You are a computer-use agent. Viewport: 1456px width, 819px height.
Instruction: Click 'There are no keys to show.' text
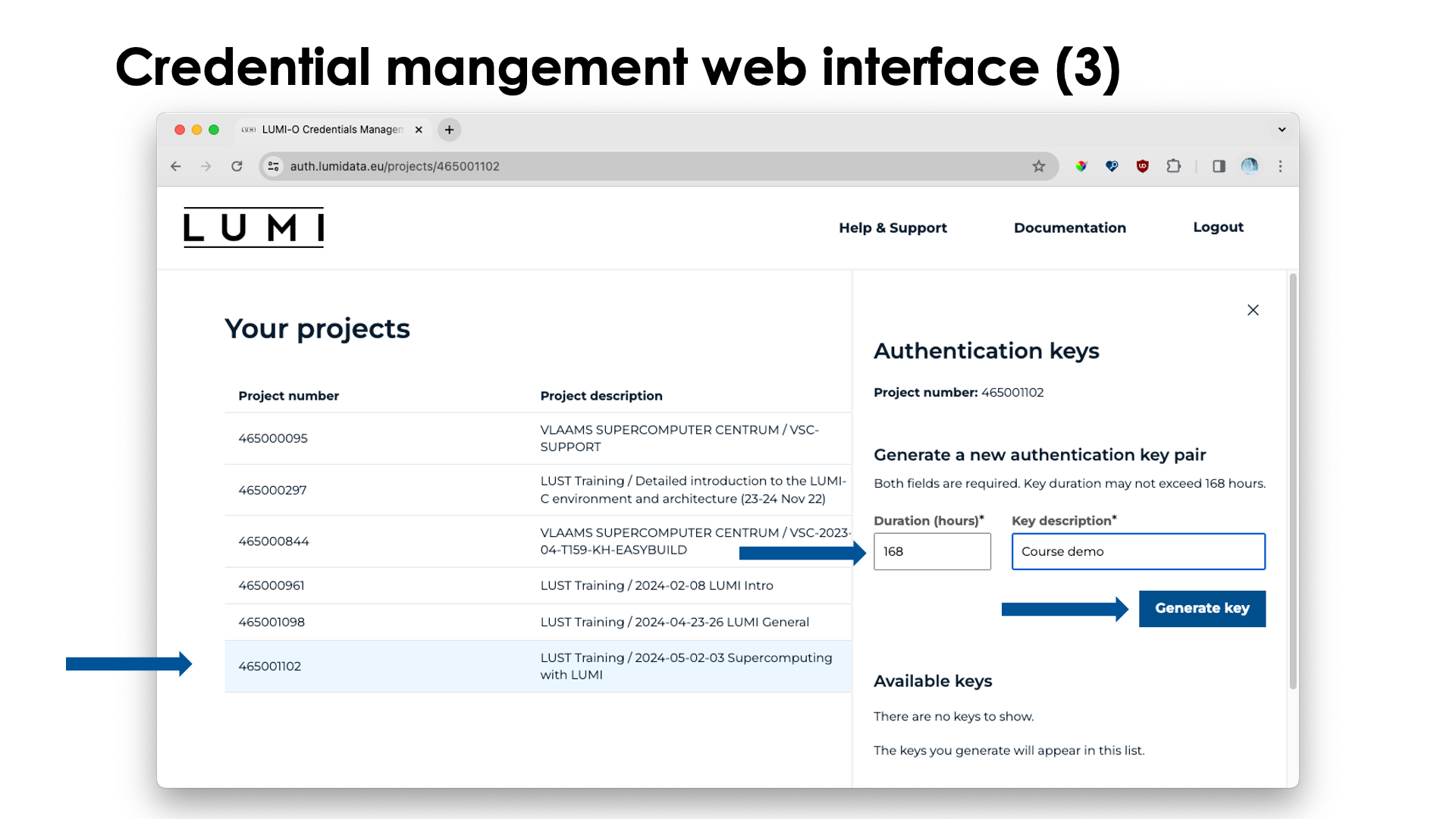[953, 717]
